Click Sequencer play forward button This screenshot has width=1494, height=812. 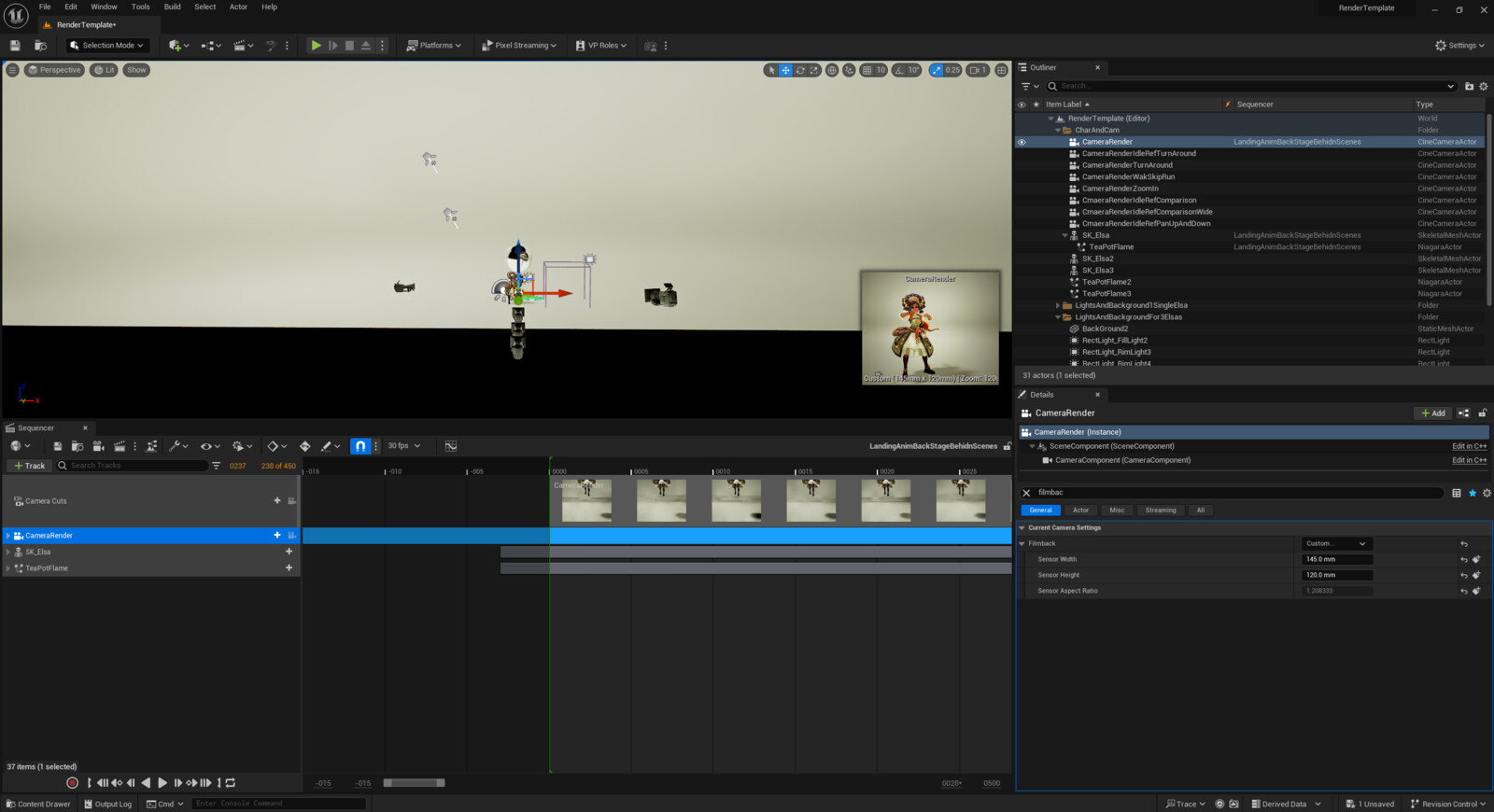tap(162, 783)
